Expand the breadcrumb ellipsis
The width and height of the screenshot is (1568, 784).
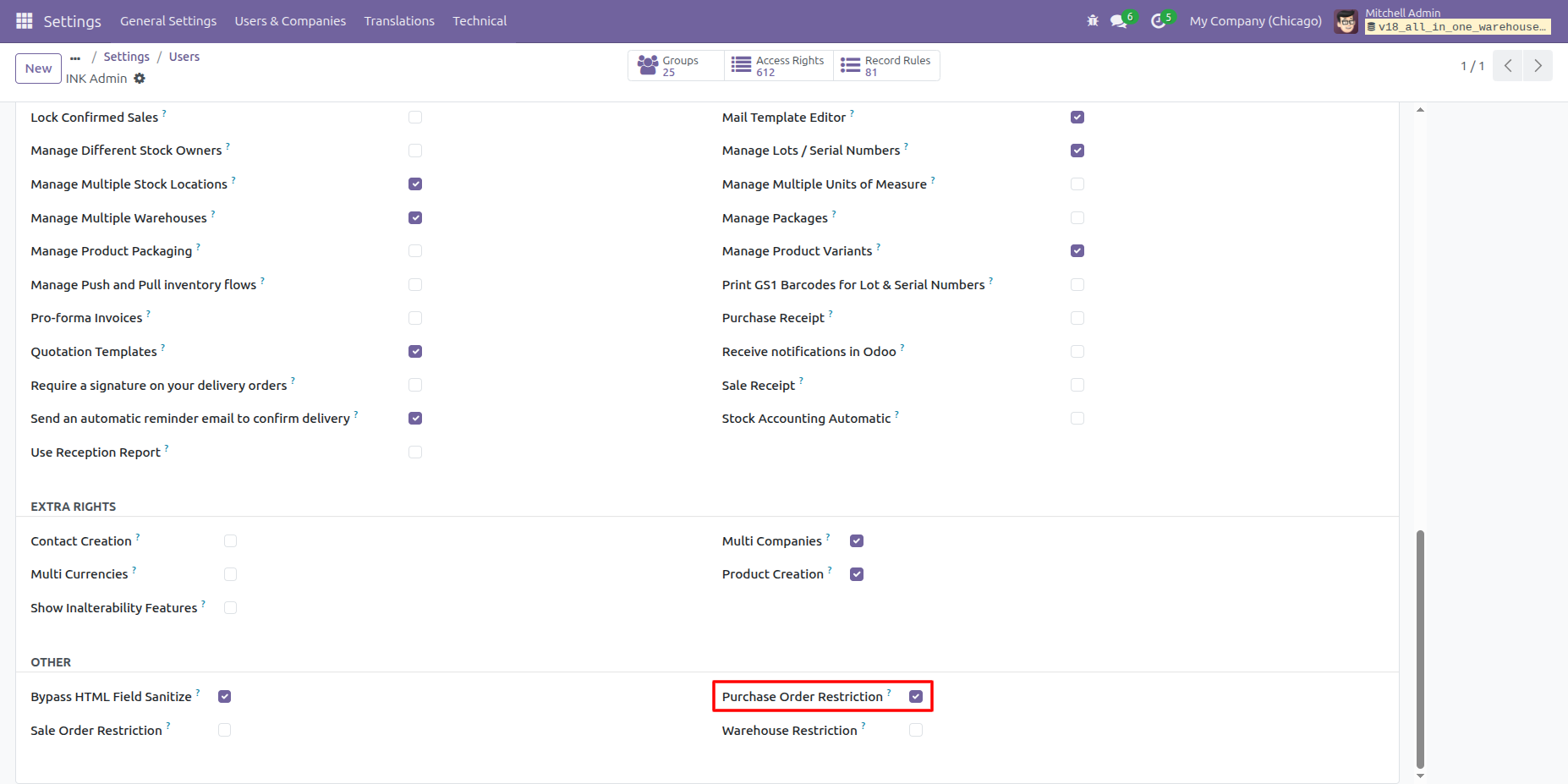(x=75, y=58)
